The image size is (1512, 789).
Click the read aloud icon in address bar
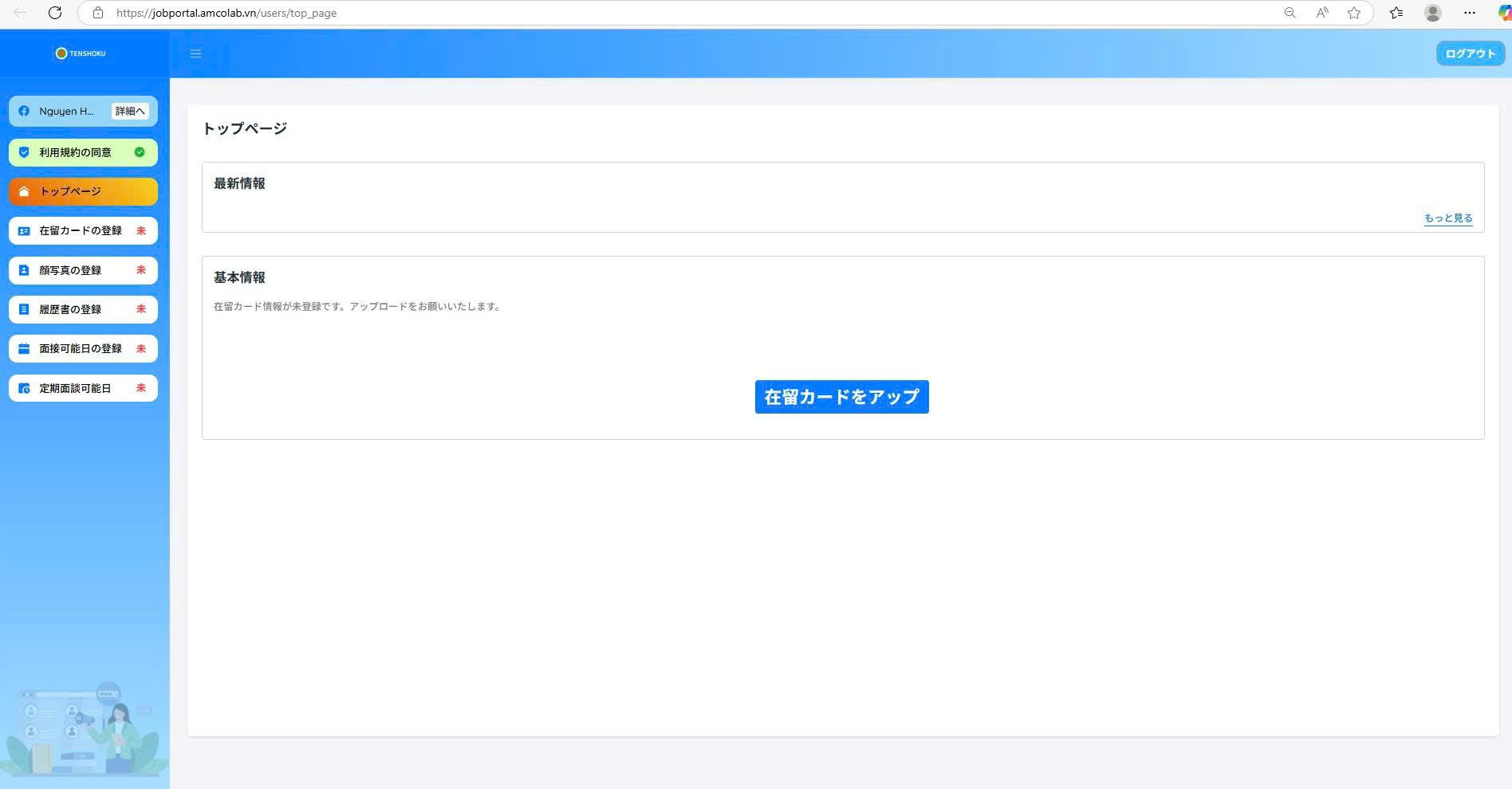[1322, 13]
